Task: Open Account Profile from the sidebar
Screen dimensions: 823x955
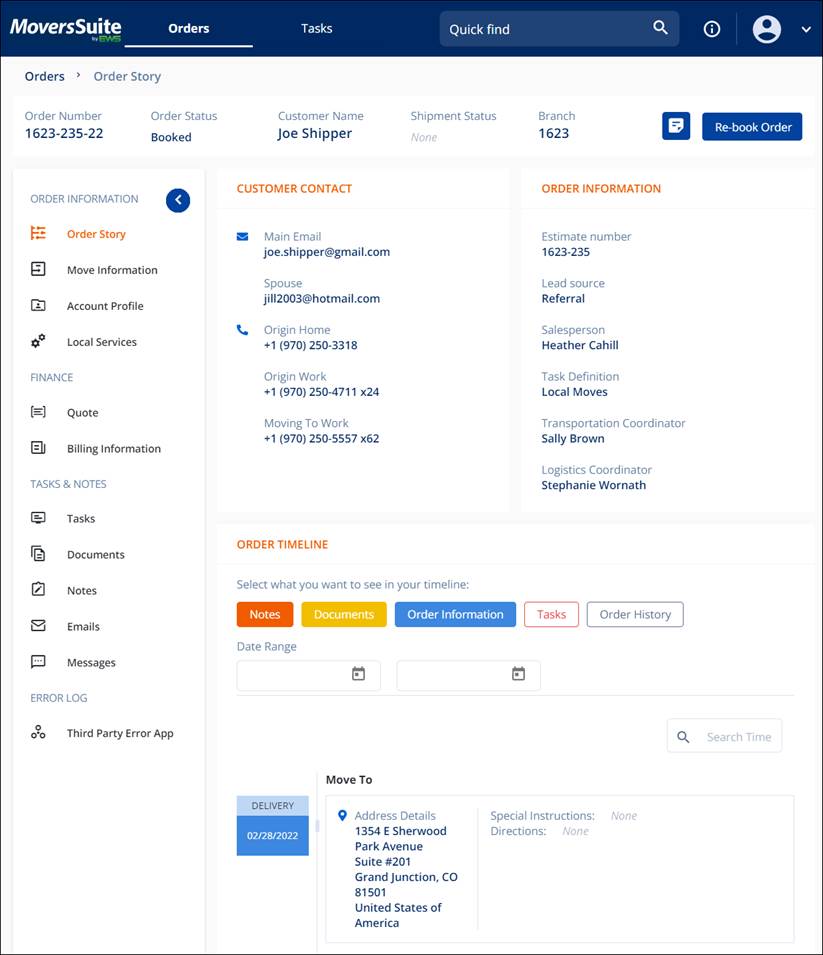Action: (106, 305)
